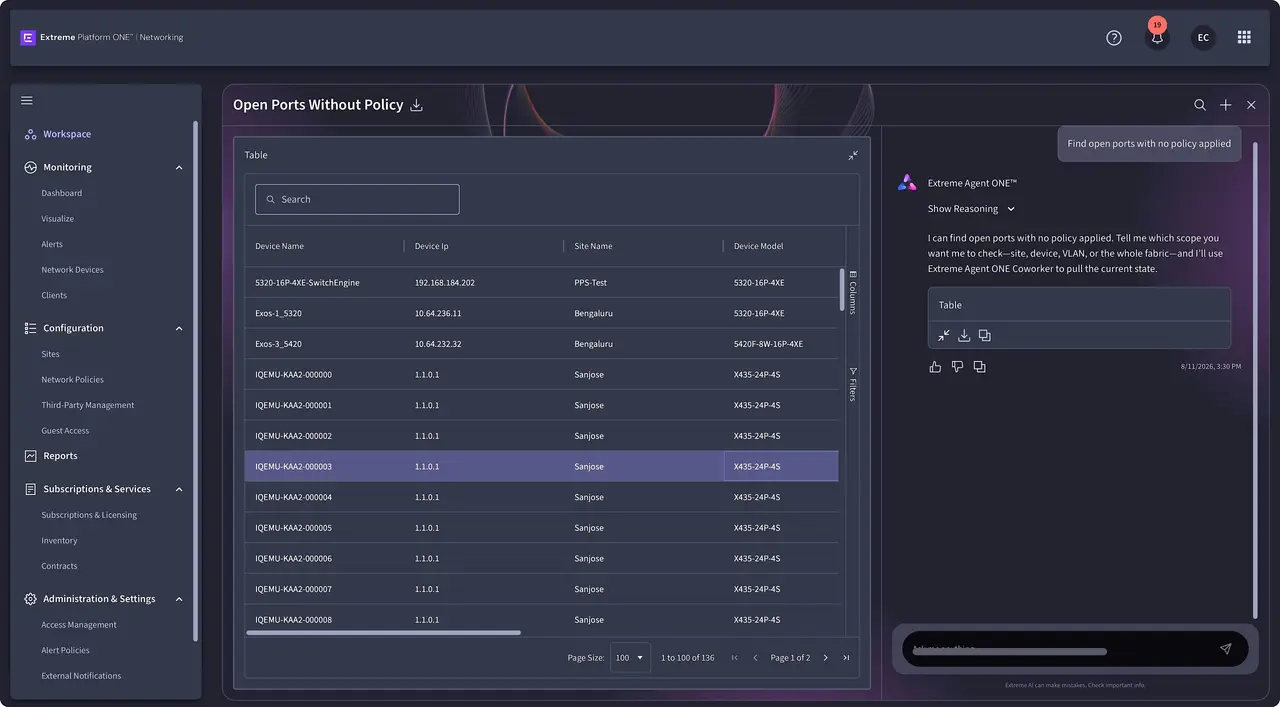Viewport: 1280px width, 707px height.
Task: Select row IQEMU-KAA2-000005
Action: [541, 528]
